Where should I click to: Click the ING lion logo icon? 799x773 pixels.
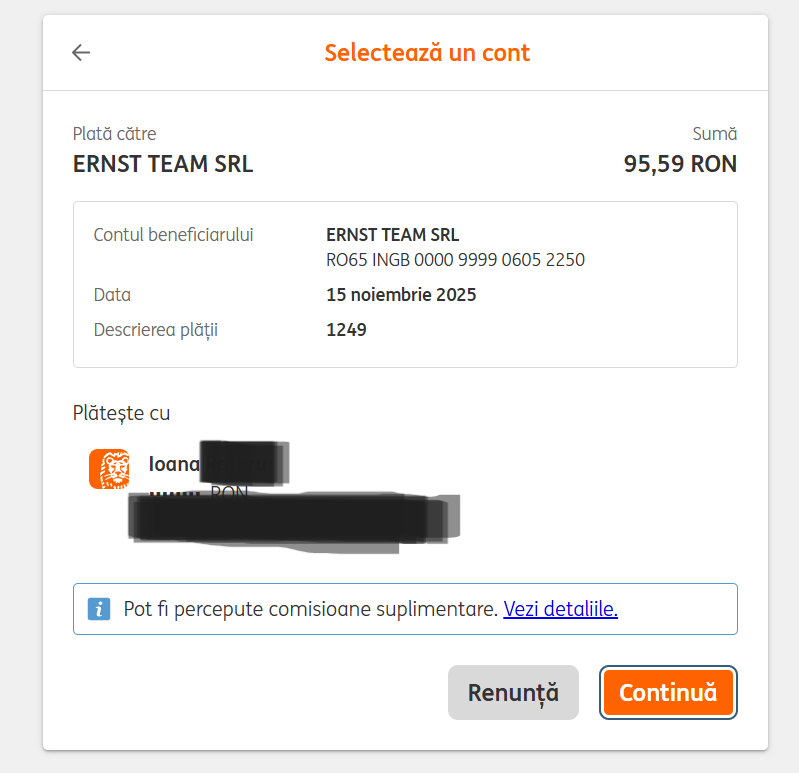pyautogui.click(x=109, y=469)
